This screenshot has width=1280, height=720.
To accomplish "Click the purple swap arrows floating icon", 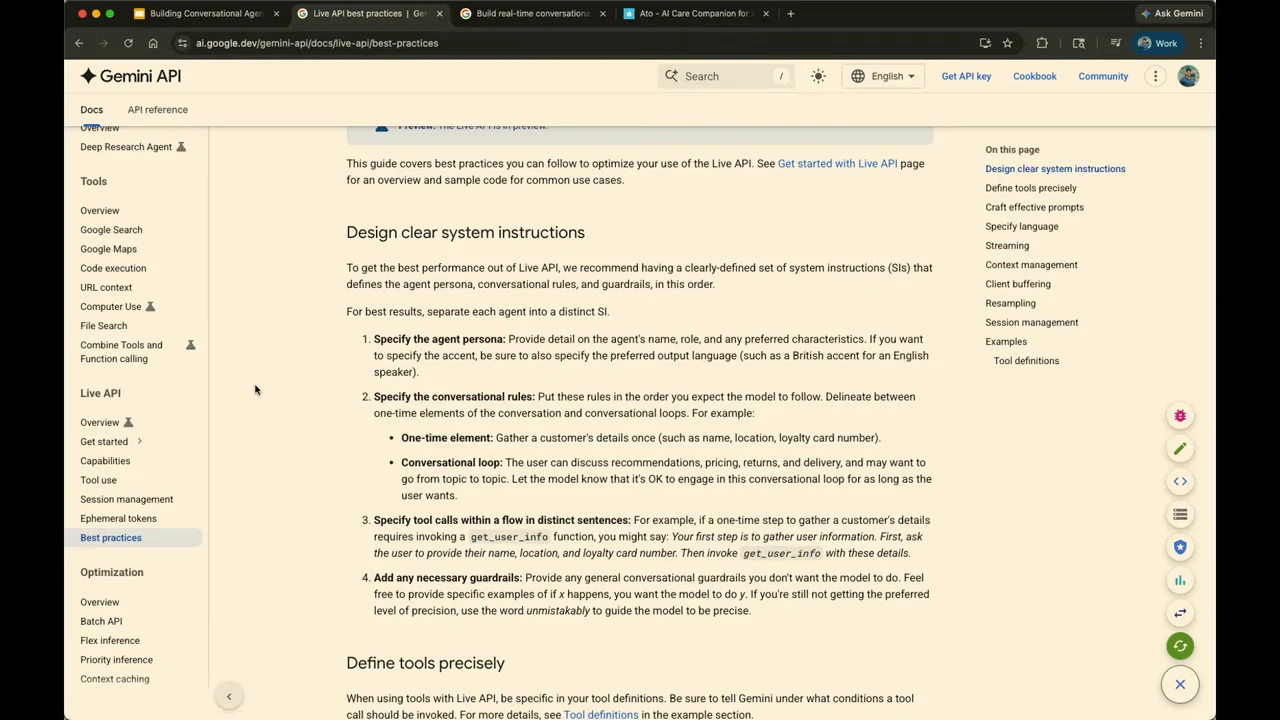I will [x=1180, y=613].
